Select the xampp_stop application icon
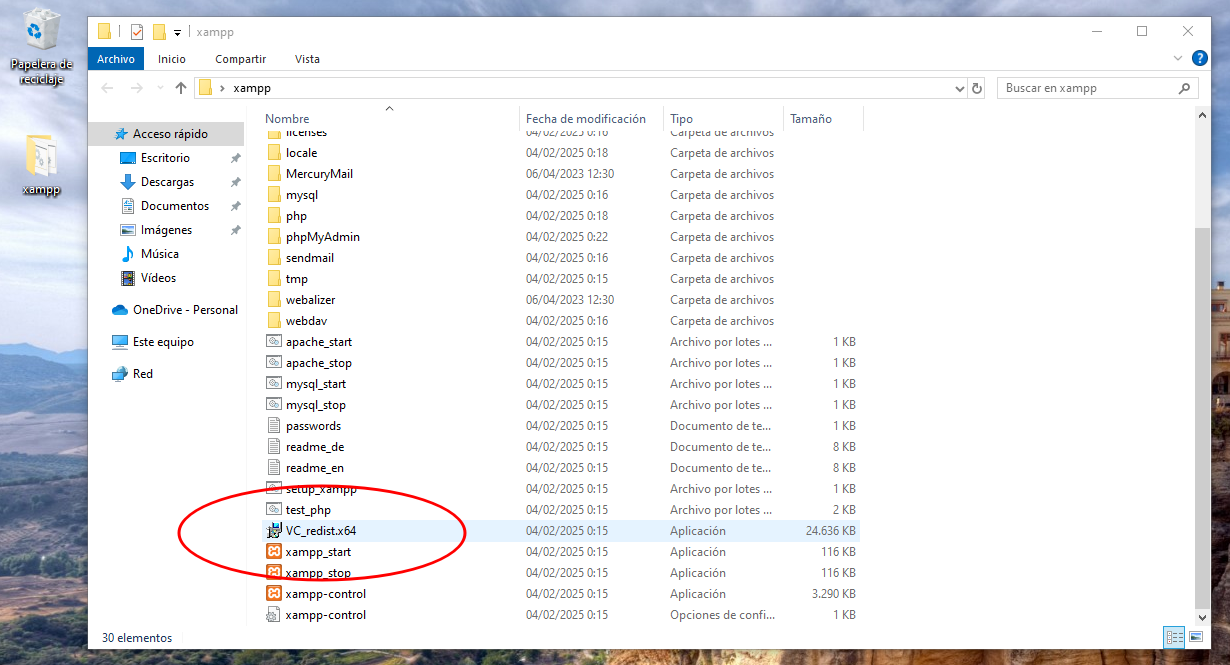 274,573
